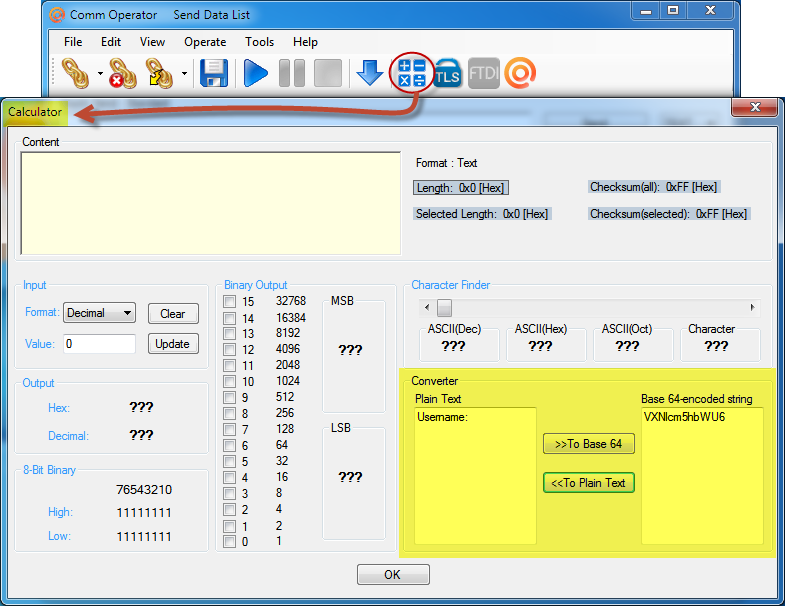
Task: Save with the floppy disk icon
Action: pyautogui.click(x=214, y=73)
